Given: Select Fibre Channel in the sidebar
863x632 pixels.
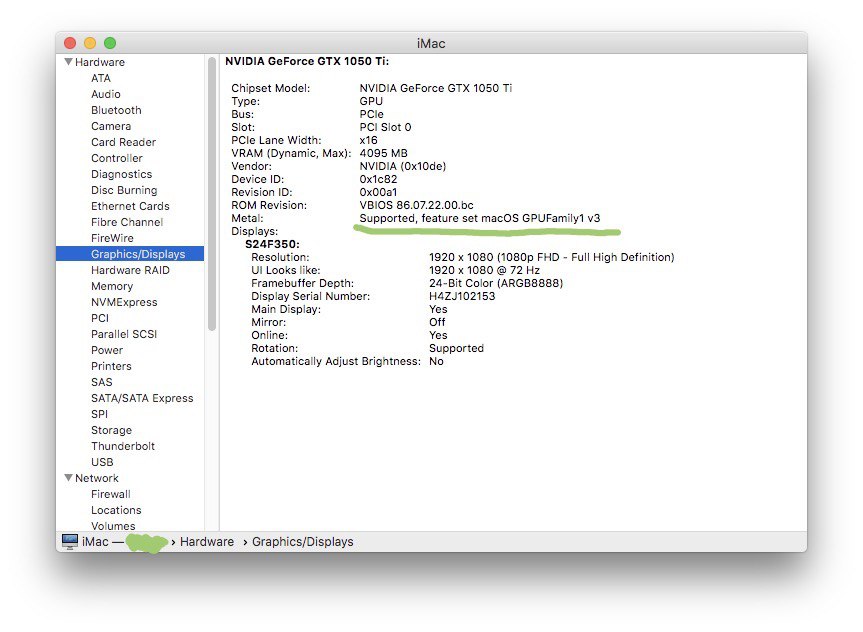Looking at the screenshot, I should [x=127, y=222].
